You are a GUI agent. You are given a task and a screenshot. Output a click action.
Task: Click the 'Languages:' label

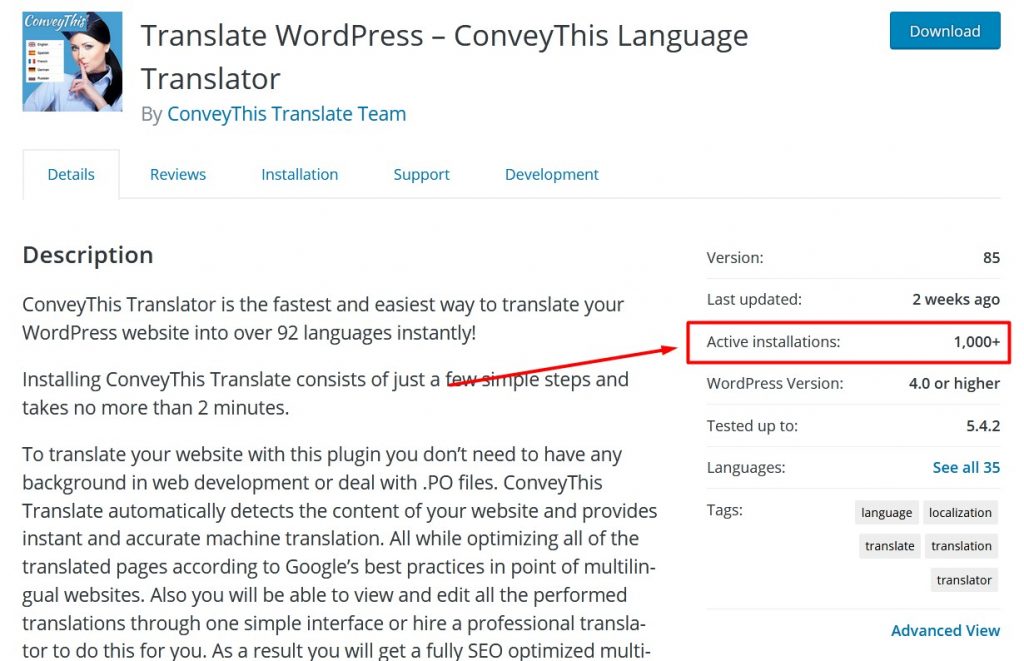746,468
